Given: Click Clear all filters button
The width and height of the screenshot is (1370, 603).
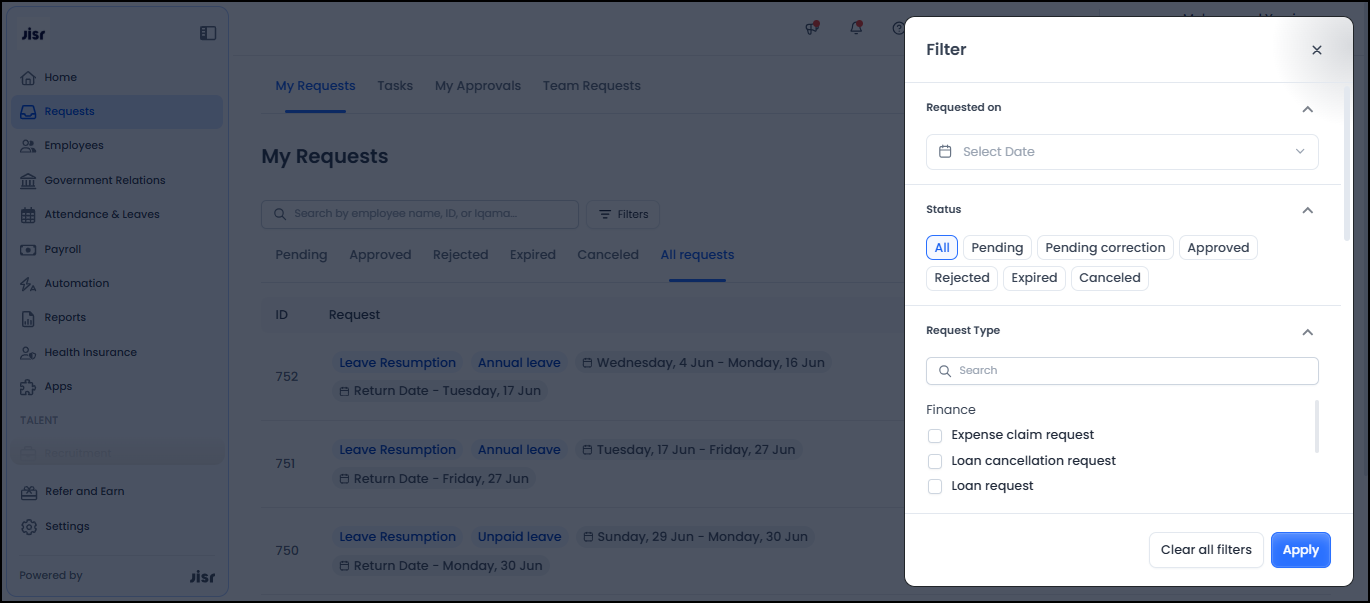Looking at the screenshot, I should [1205, 550].
